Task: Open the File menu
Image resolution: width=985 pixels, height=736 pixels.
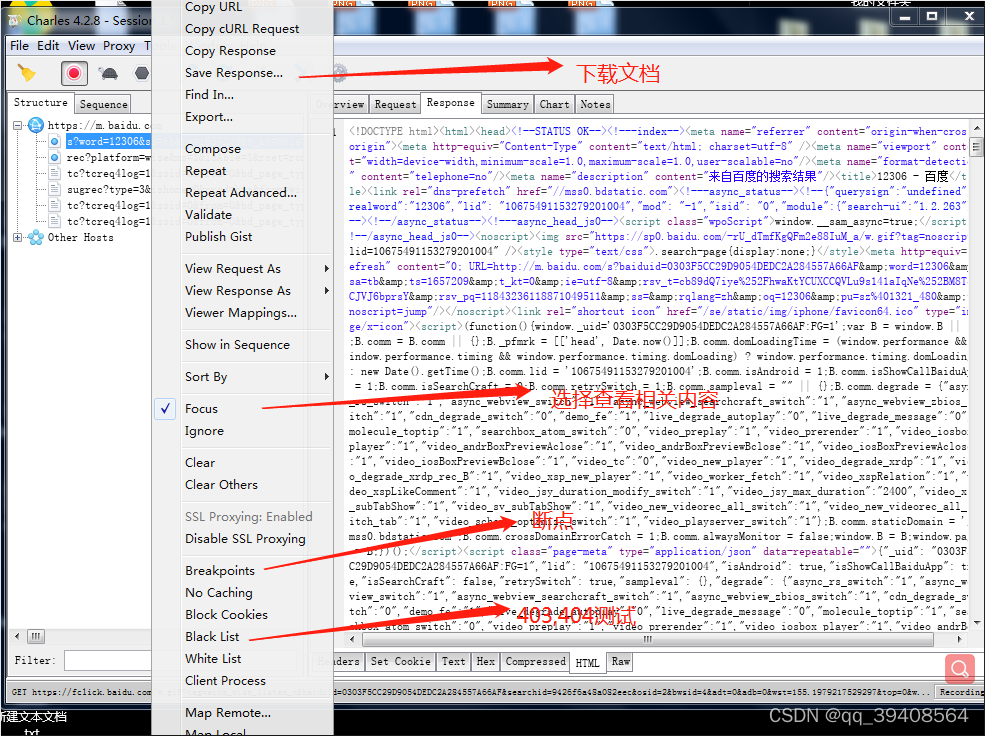Action: (x=19, y=46)
